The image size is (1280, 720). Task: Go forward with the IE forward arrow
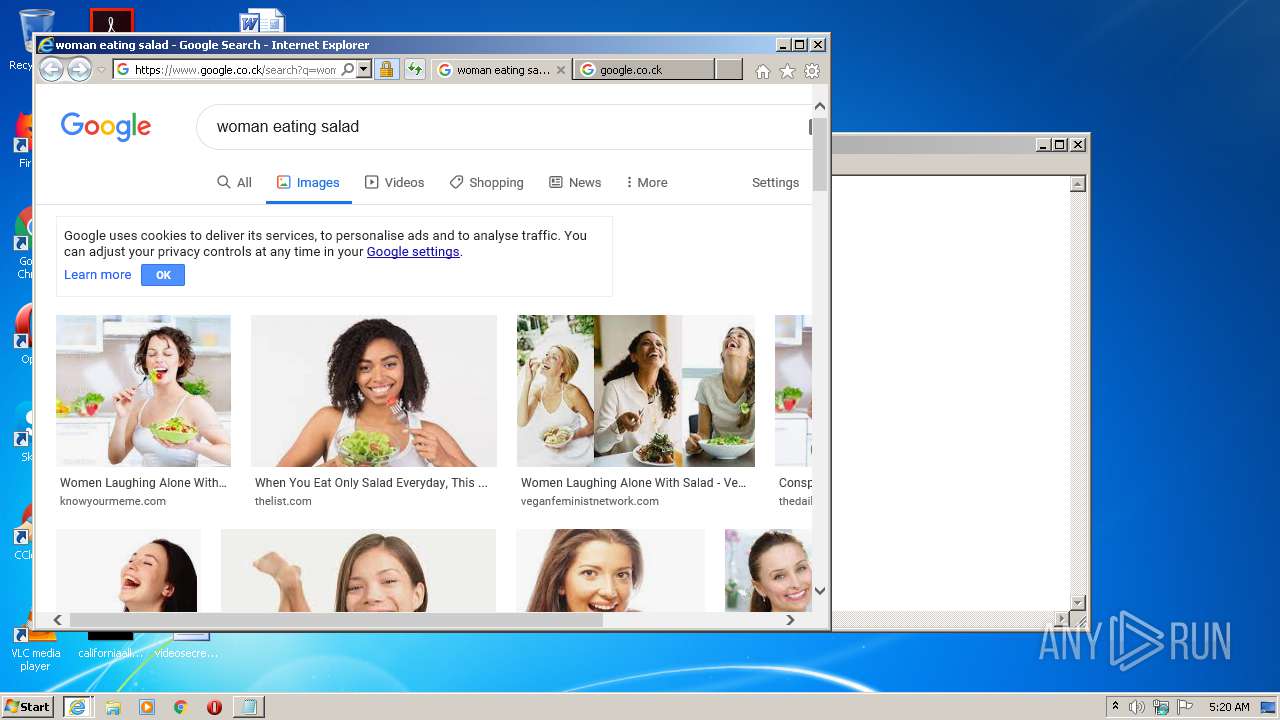79,70
